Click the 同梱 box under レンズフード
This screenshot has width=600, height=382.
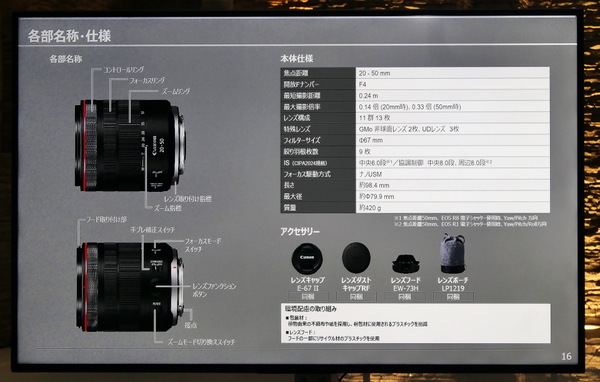pos(405,297)
